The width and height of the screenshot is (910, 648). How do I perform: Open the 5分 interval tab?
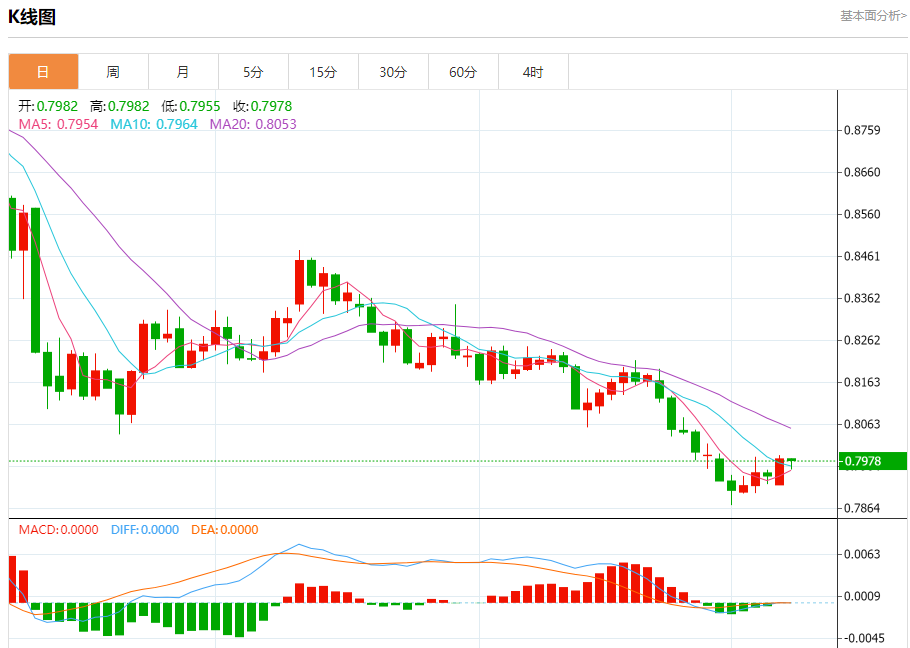click(x=253, y=72)
